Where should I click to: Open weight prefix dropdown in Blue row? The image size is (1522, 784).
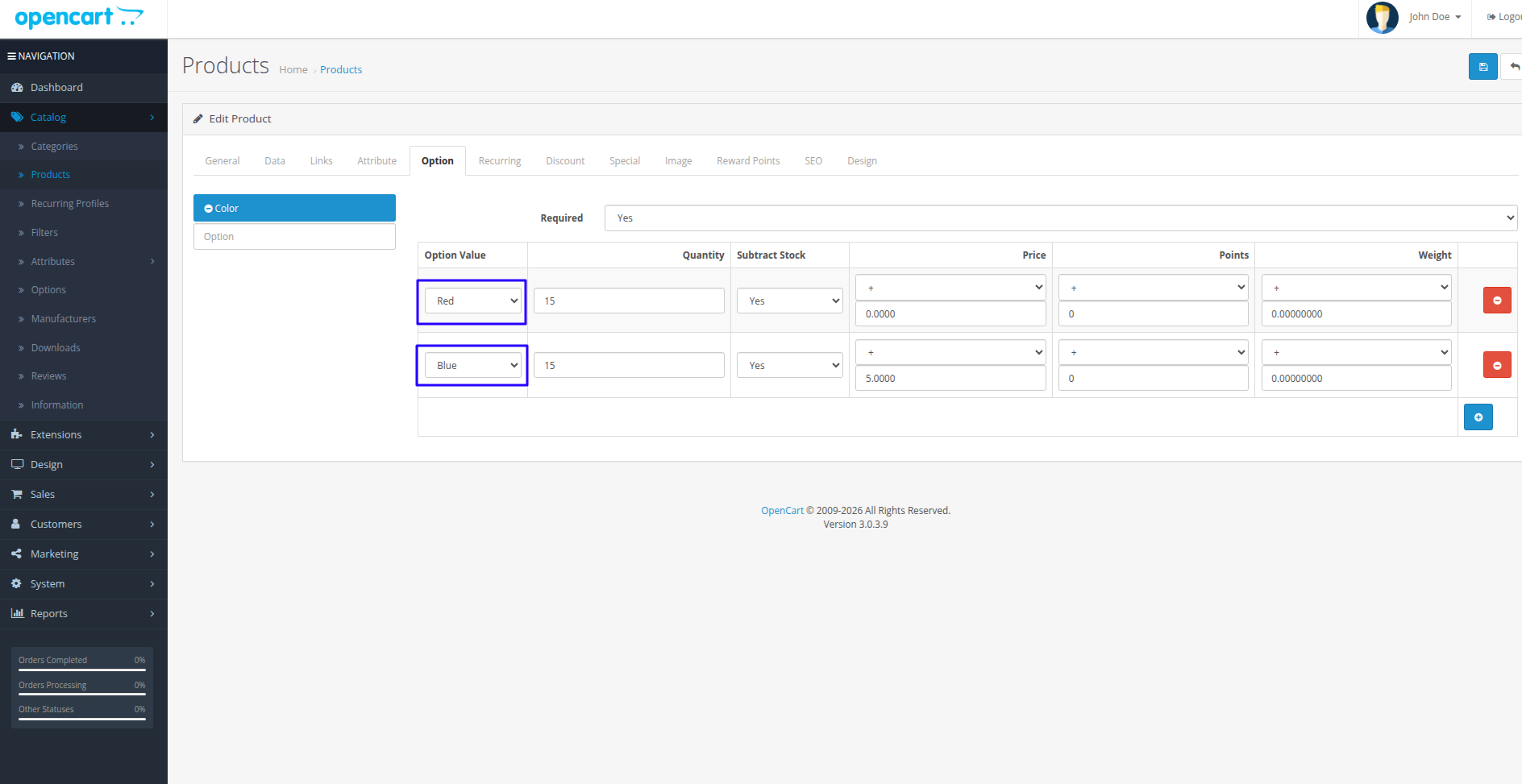point(1356,352)
